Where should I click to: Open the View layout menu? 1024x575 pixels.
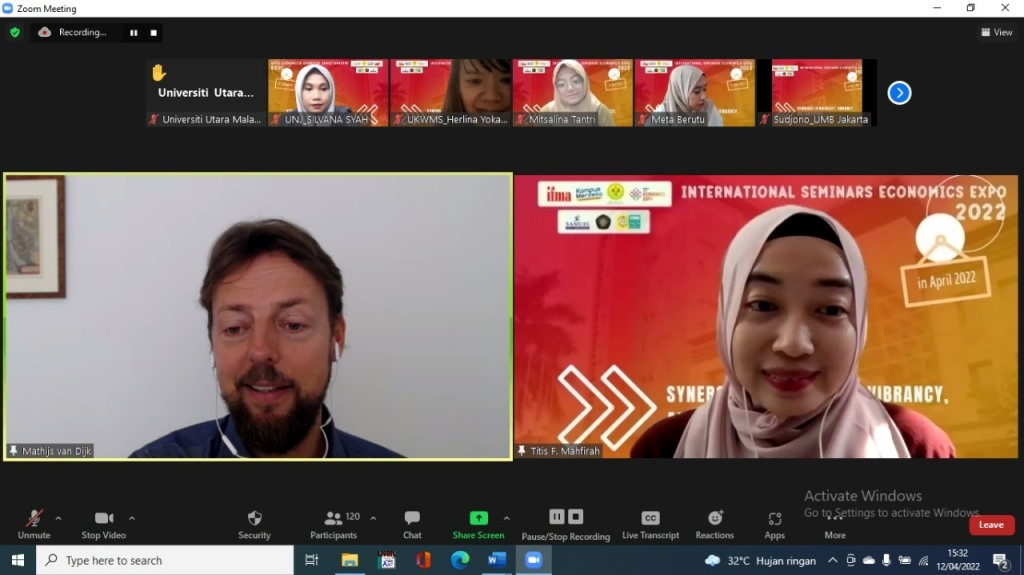[x=997, y=32]
